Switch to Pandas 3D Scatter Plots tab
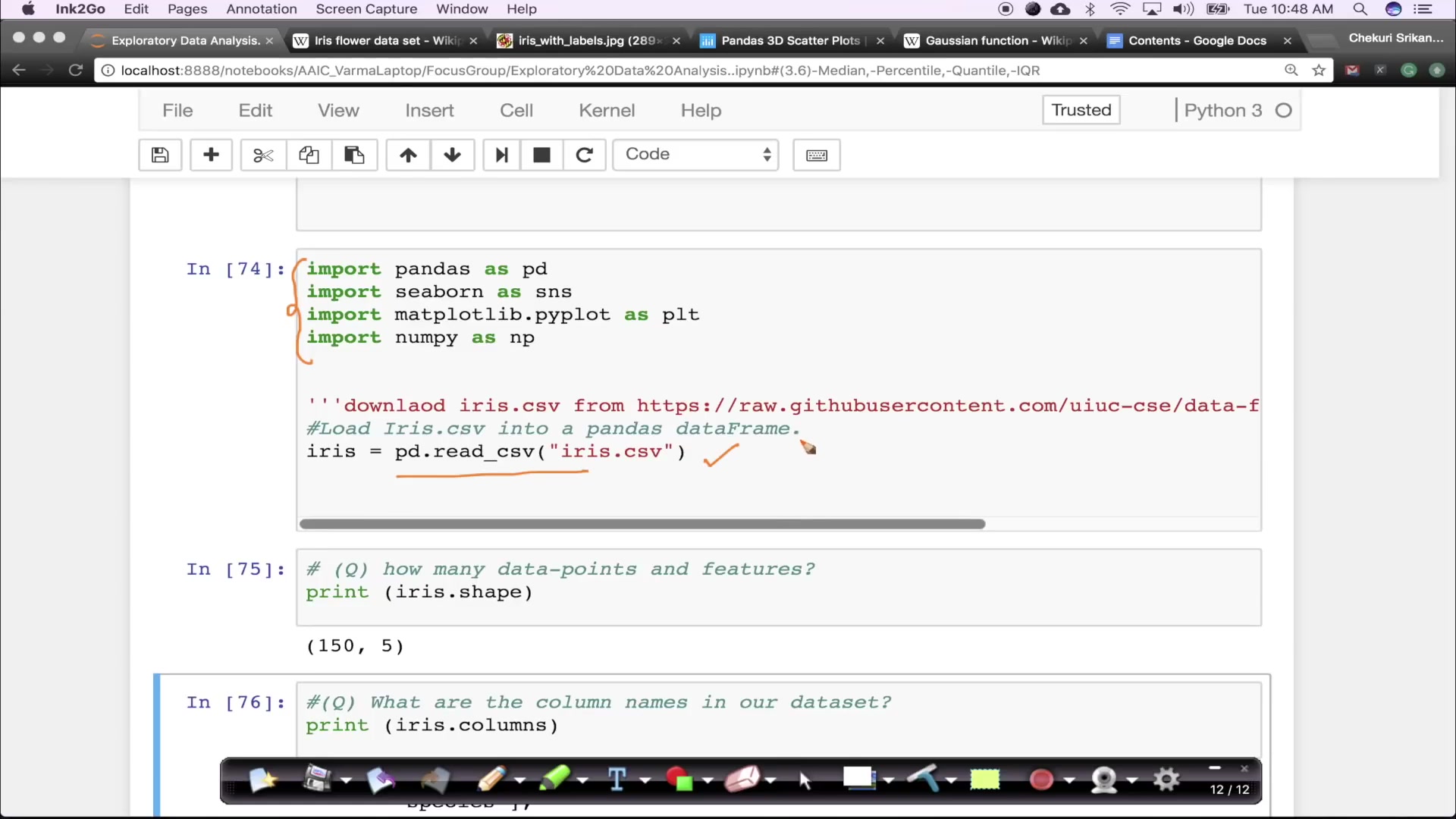The height and width of the screenshot is (819, 1456). [x=790, y=40]
